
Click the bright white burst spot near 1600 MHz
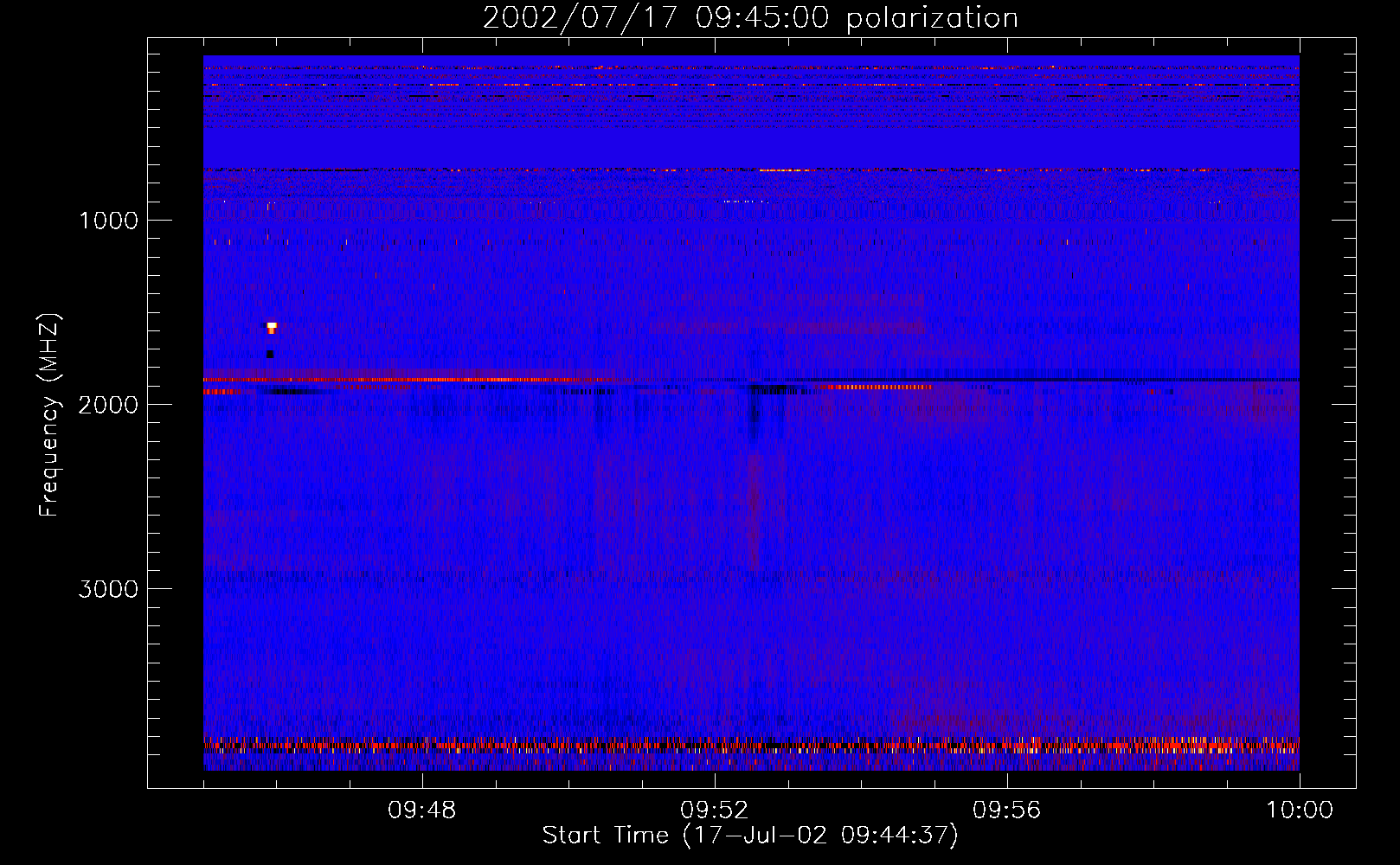(x=272, y=327)
